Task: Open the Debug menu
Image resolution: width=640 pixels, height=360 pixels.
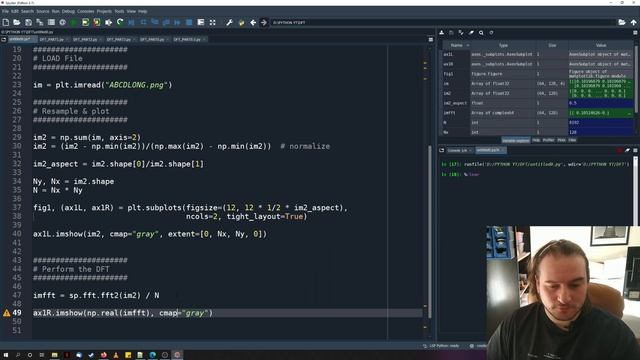Action: pos(68,11)
